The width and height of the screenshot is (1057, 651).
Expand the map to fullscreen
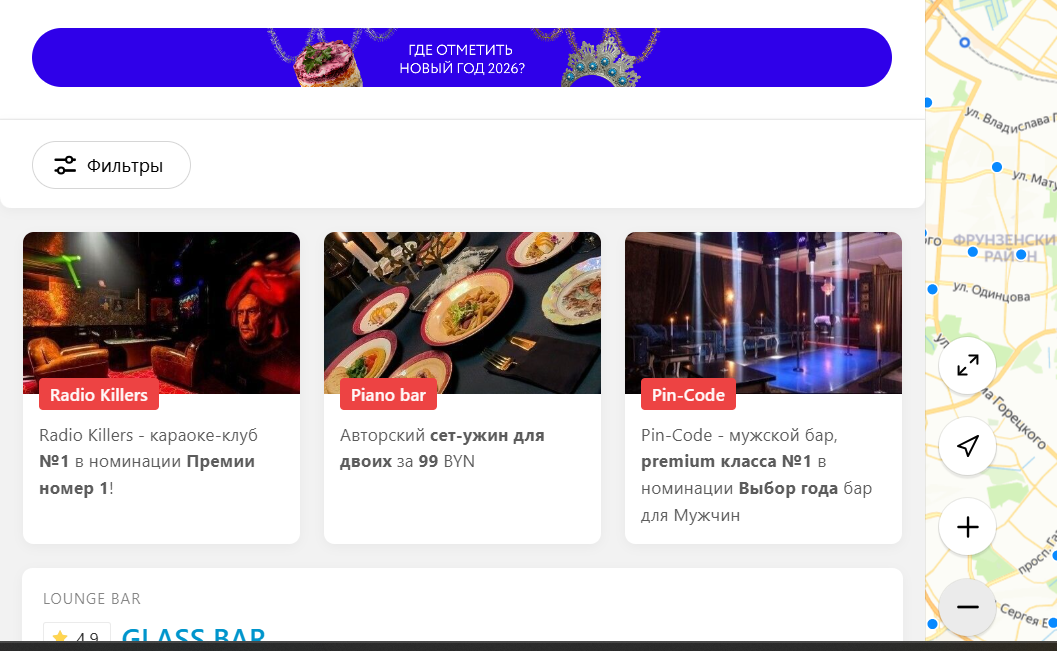click(x=967, y=365)
